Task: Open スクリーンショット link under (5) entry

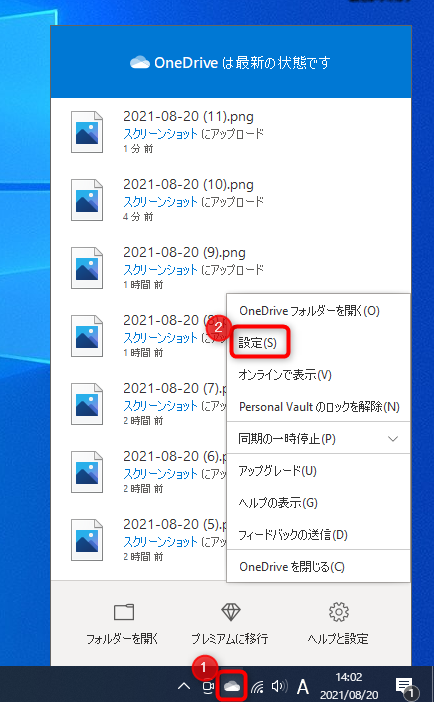Action: point(160,542)
